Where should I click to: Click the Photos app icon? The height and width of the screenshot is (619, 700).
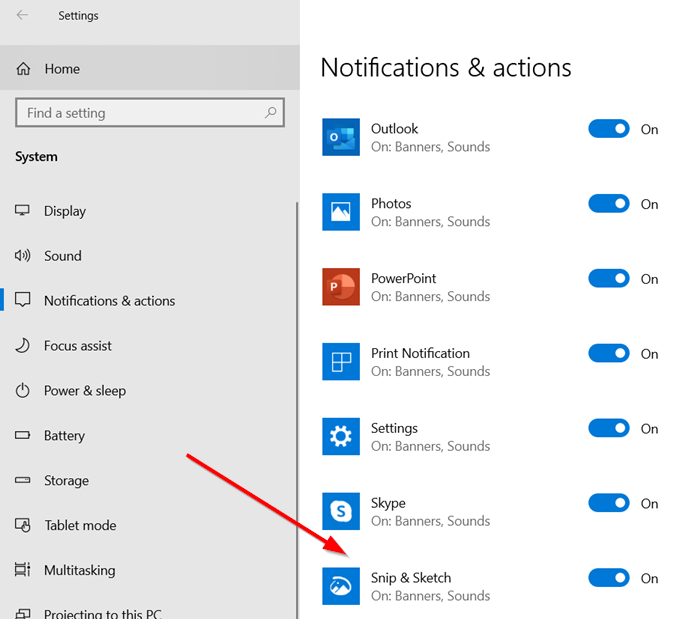(x=340, y=212)
